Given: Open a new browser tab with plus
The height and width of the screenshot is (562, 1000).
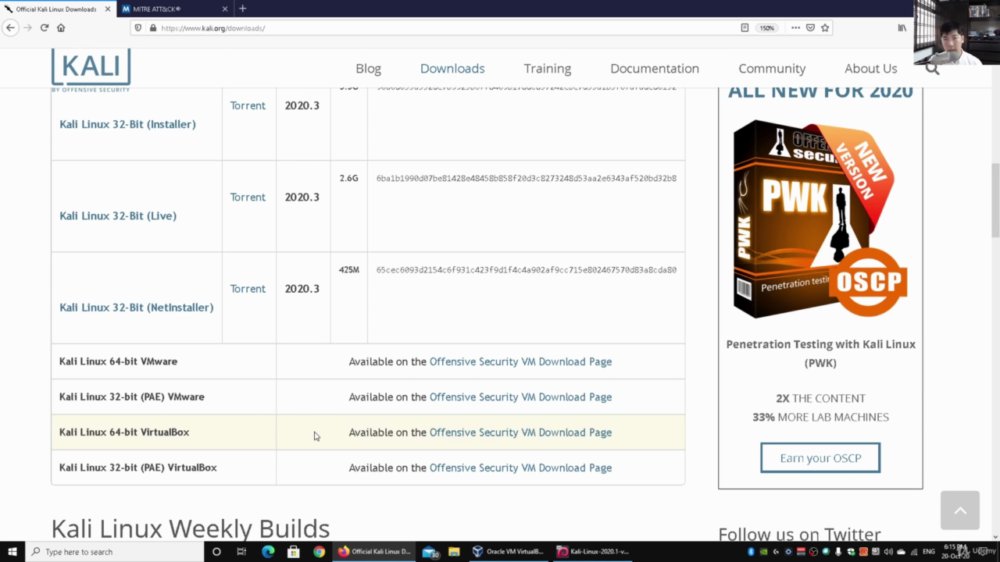Looking at the screenshot, I should coord(242,9).
